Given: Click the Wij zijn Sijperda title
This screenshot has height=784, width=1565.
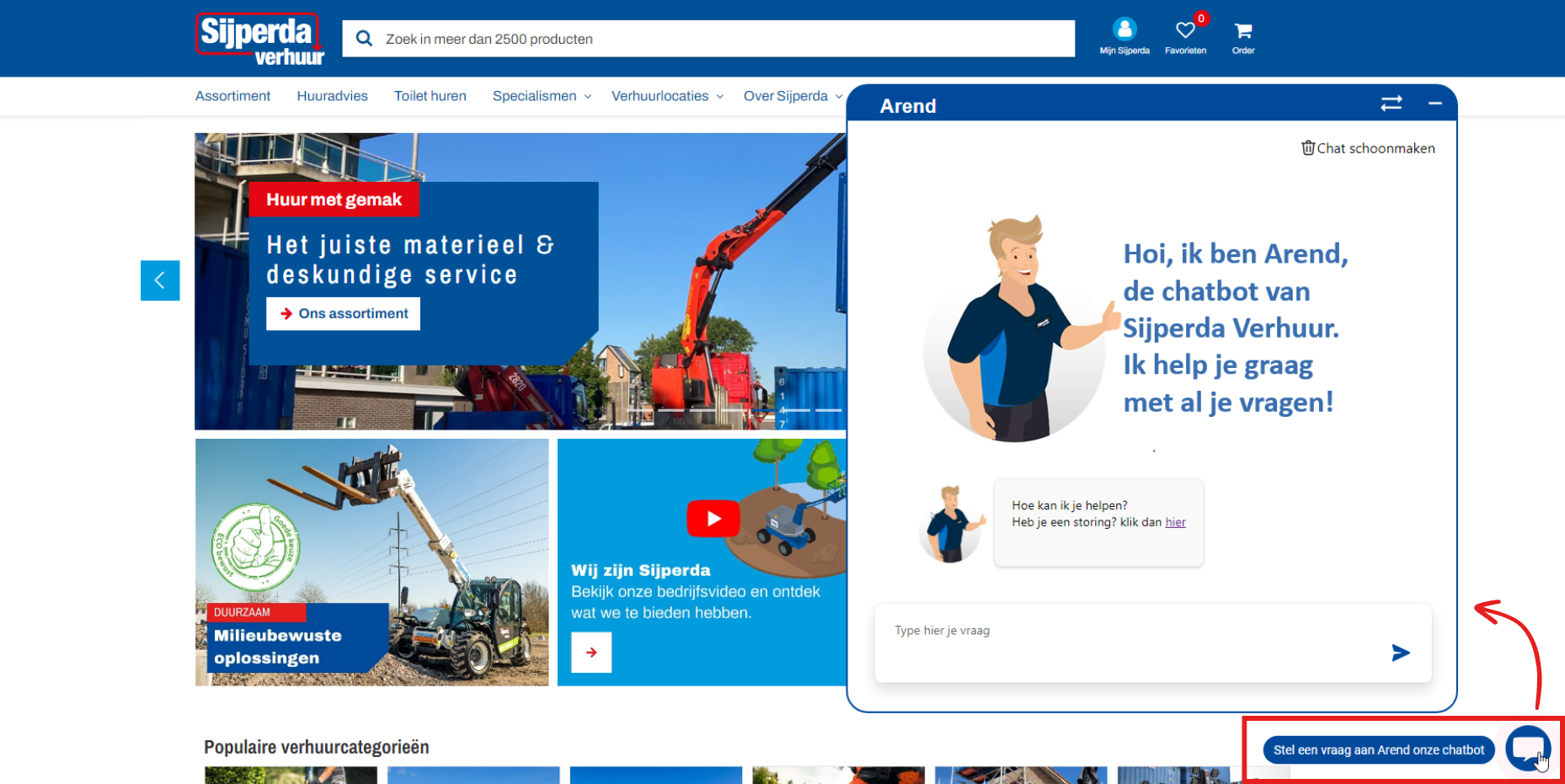Looking at the screenshot, I should [641, 570].
